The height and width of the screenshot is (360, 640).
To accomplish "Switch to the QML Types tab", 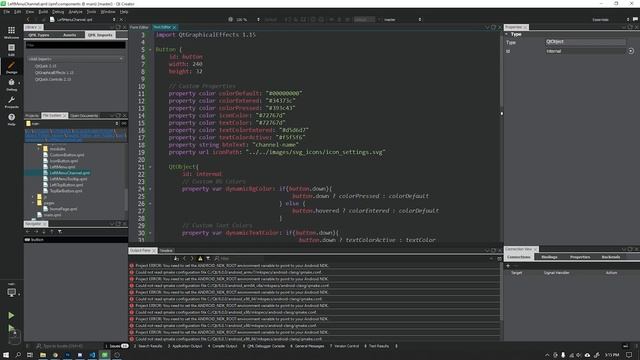I will point(39,35).
